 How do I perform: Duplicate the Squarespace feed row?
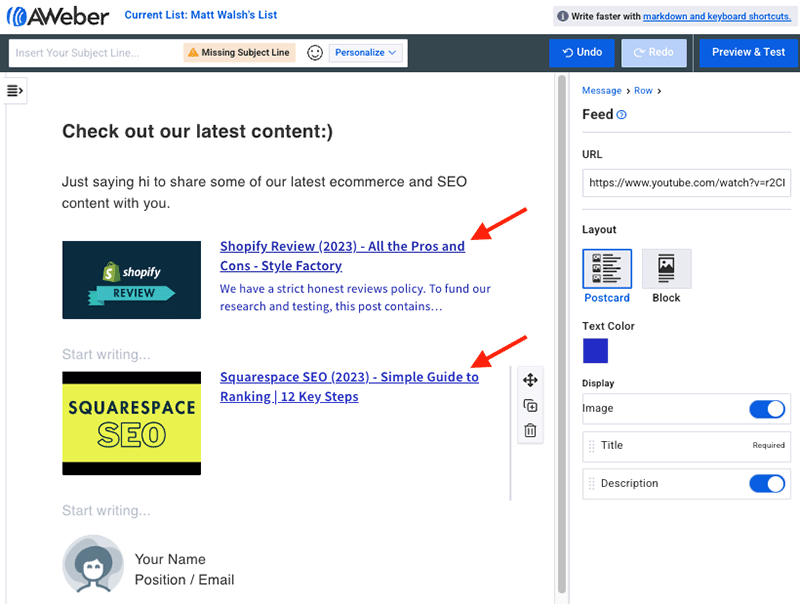tap(530, 406)
